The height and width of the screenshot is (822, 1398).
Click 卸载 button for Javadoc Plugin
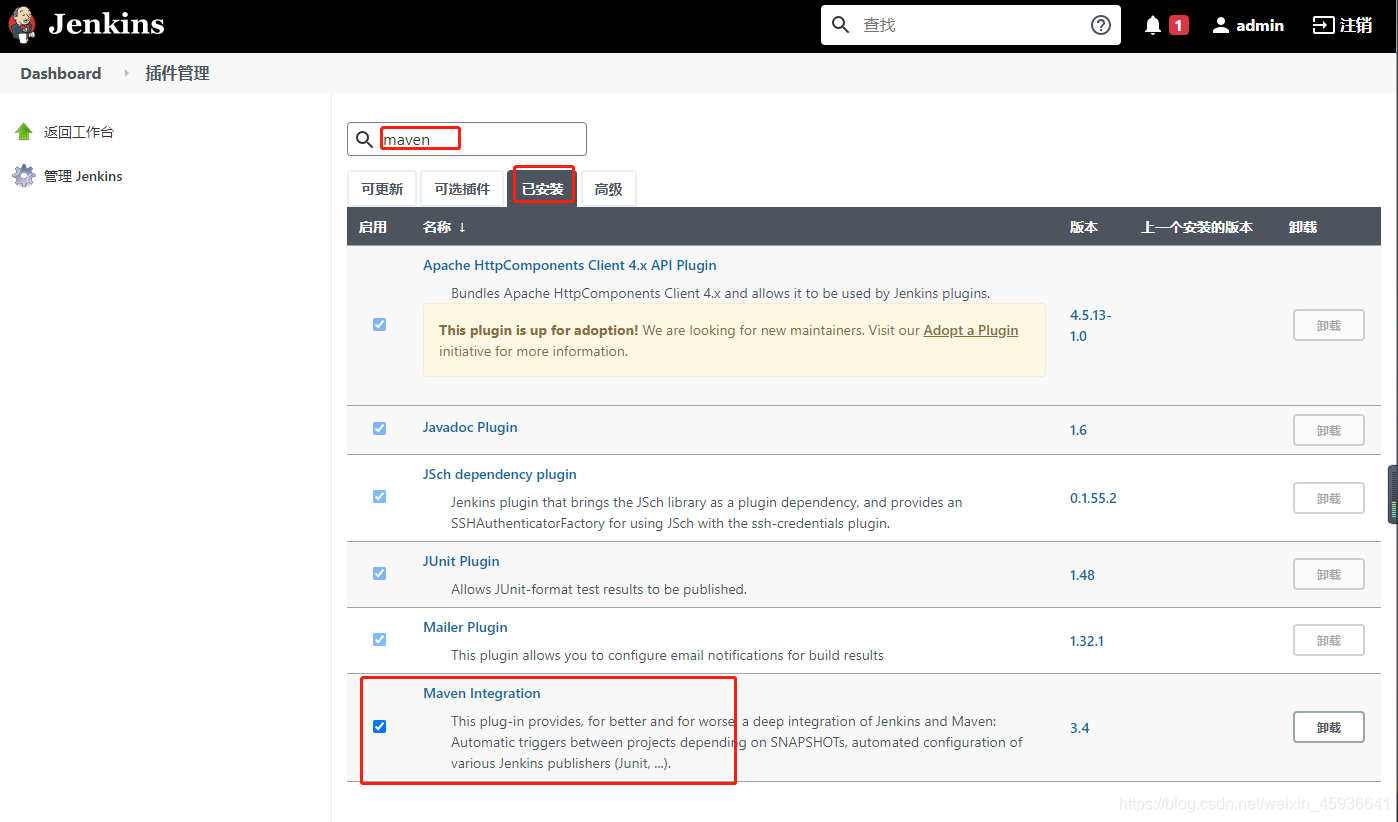(1328, 430)
